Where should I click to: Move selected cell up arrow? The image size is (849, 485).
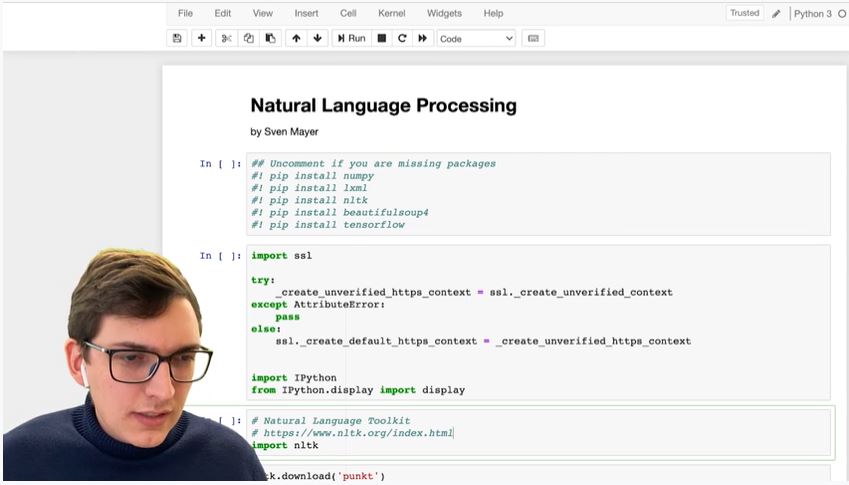tap(295, 38)
